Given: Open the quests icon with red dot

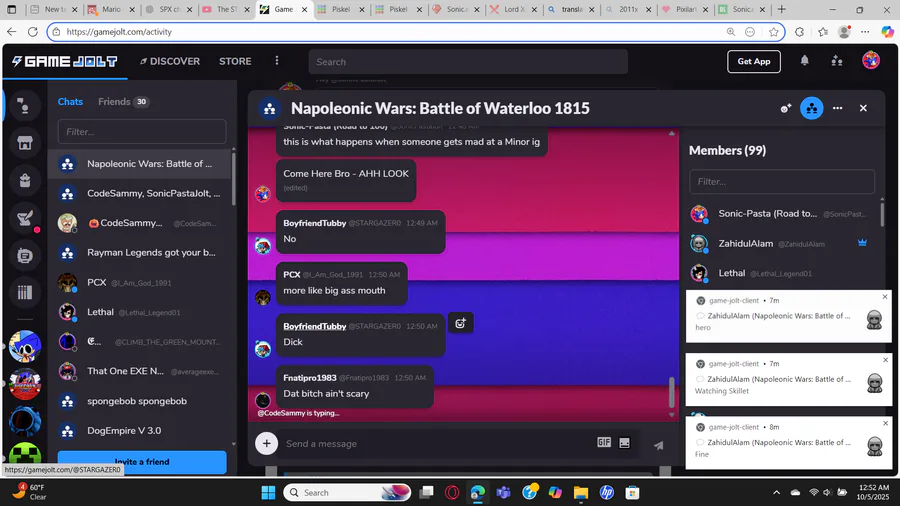Looking at the screenshot, I should pyautogui.click(x=24, y=218).
